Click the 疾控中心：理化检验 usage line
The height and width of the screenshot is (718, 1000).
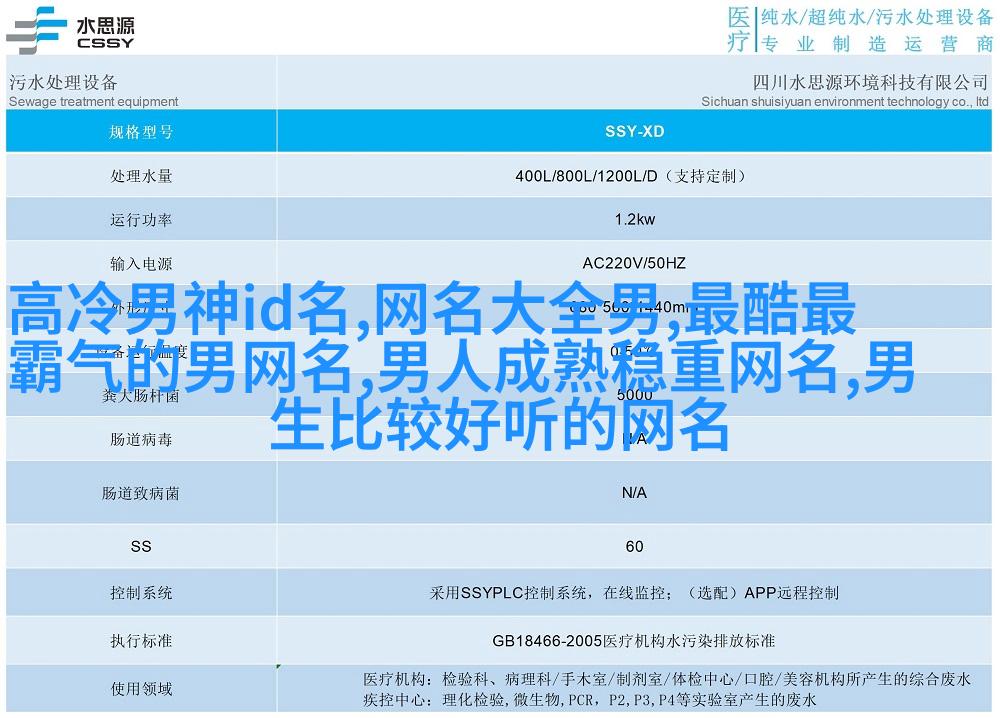(589, 700)
